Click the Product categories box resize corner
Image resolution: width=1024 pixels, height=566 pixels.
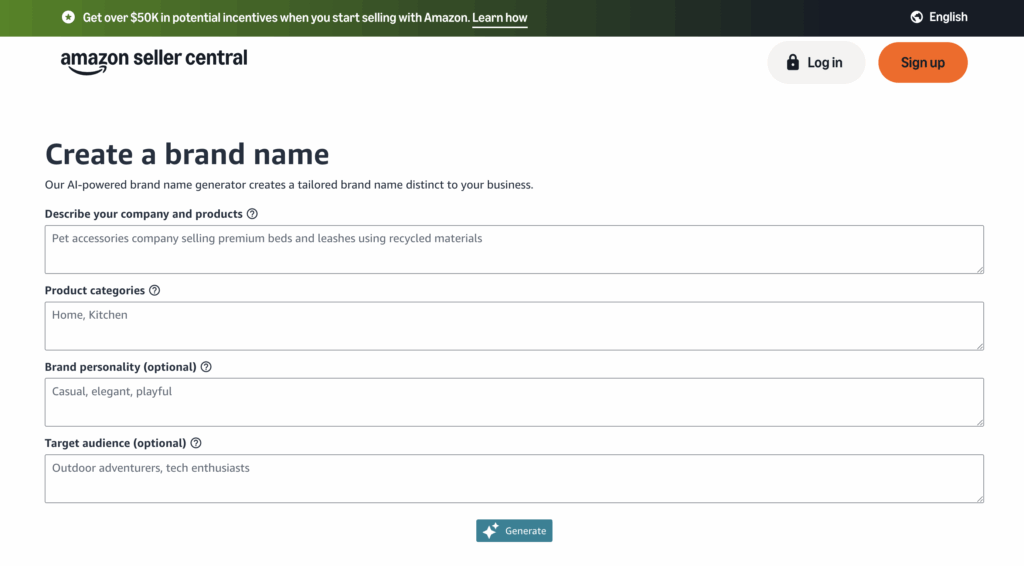pos(979,345)
